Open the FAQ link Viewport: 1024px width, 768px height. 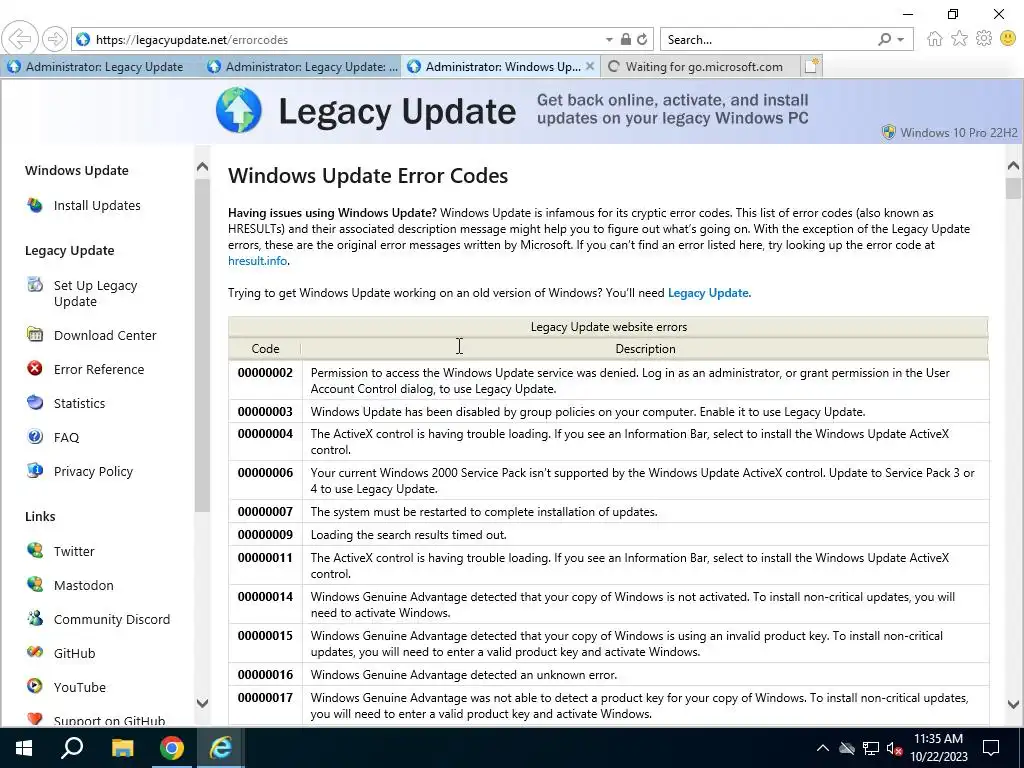point(66,437)
